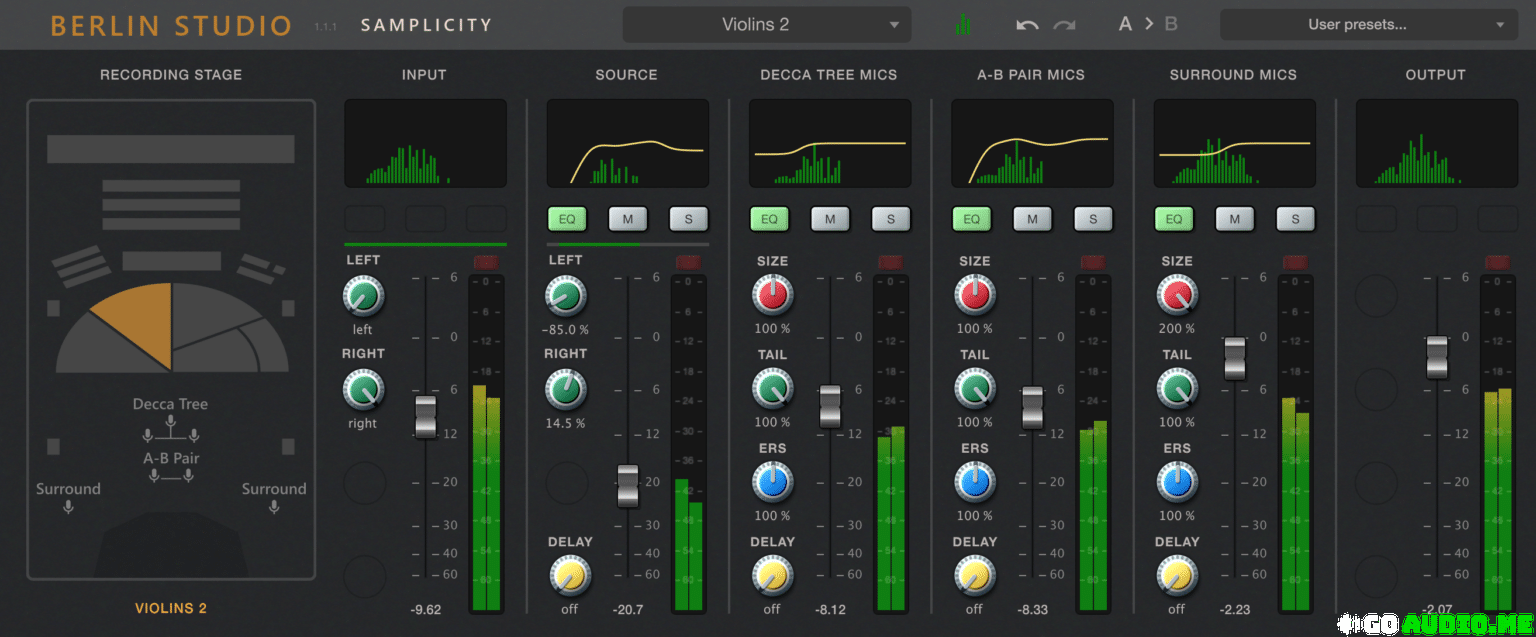This screenshot has height=637, width=1536.
Task: Mute the Decca Tree Mics channel
Action: (x=830, y=219)
